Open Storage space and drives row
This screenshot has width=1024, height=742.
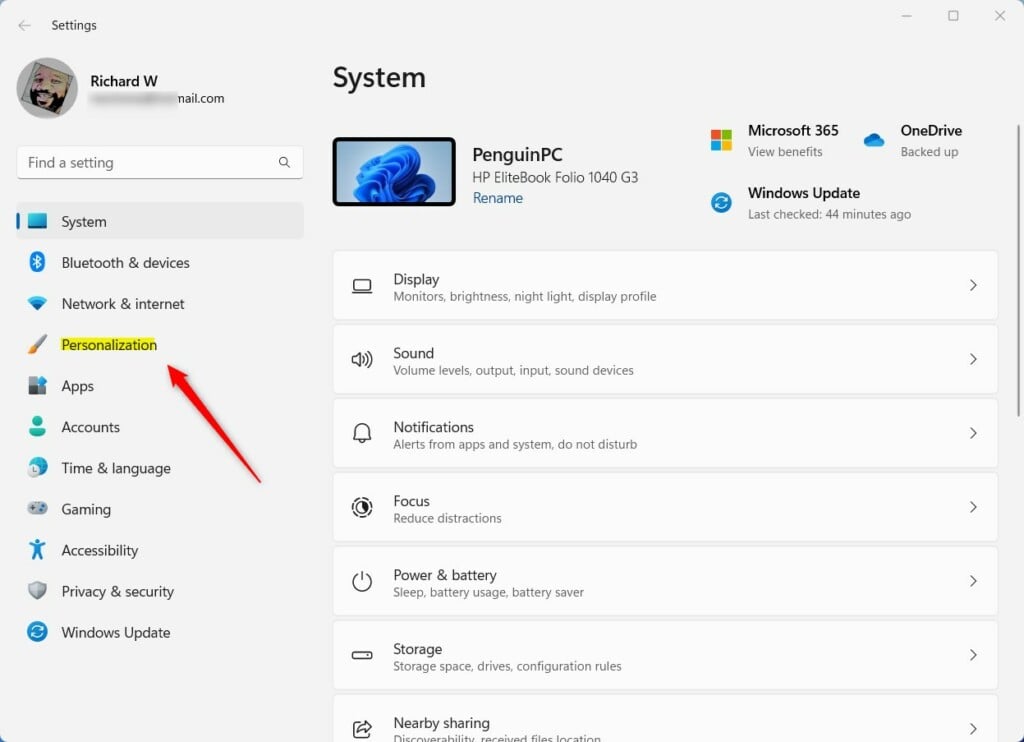(x=665, y=654)
